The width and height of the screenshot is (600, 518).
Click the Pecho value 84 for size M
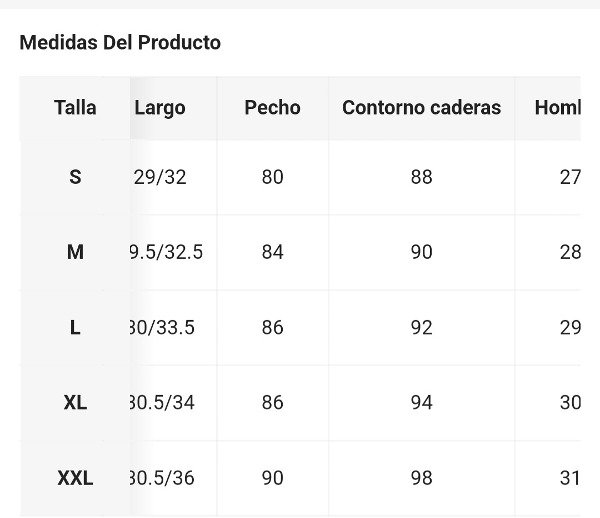click(272, 252)
